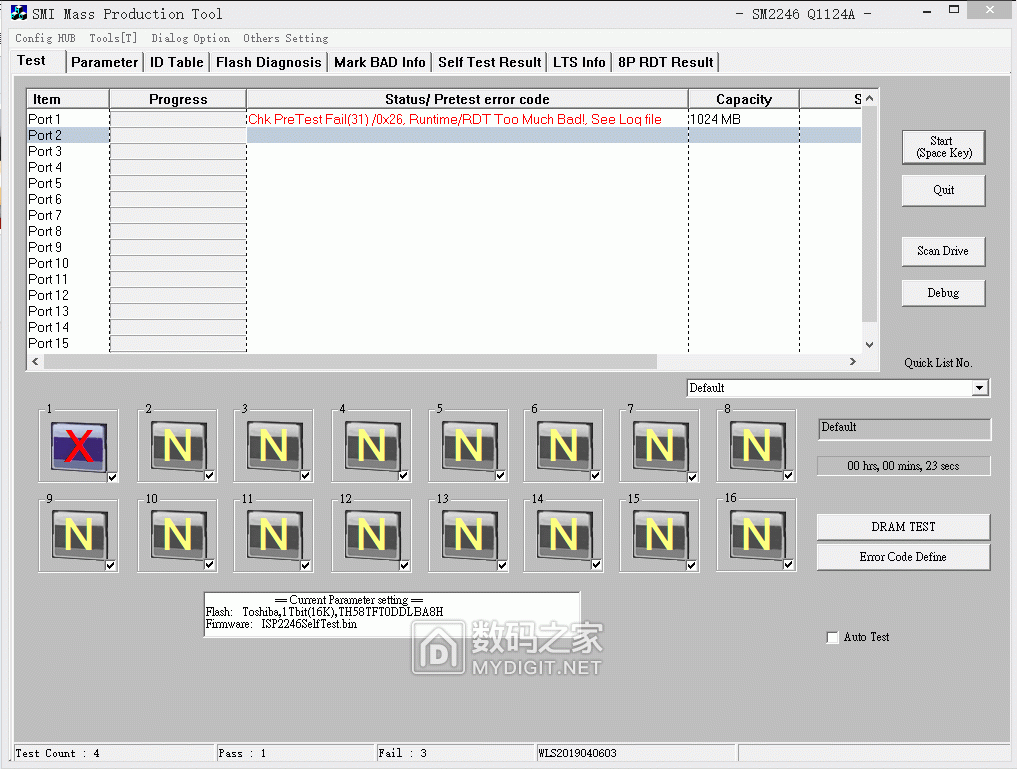The width and height of the screenshot is (1017, 769).
Task: Click the port 9 drive status icon
Action: pos(78,535)
